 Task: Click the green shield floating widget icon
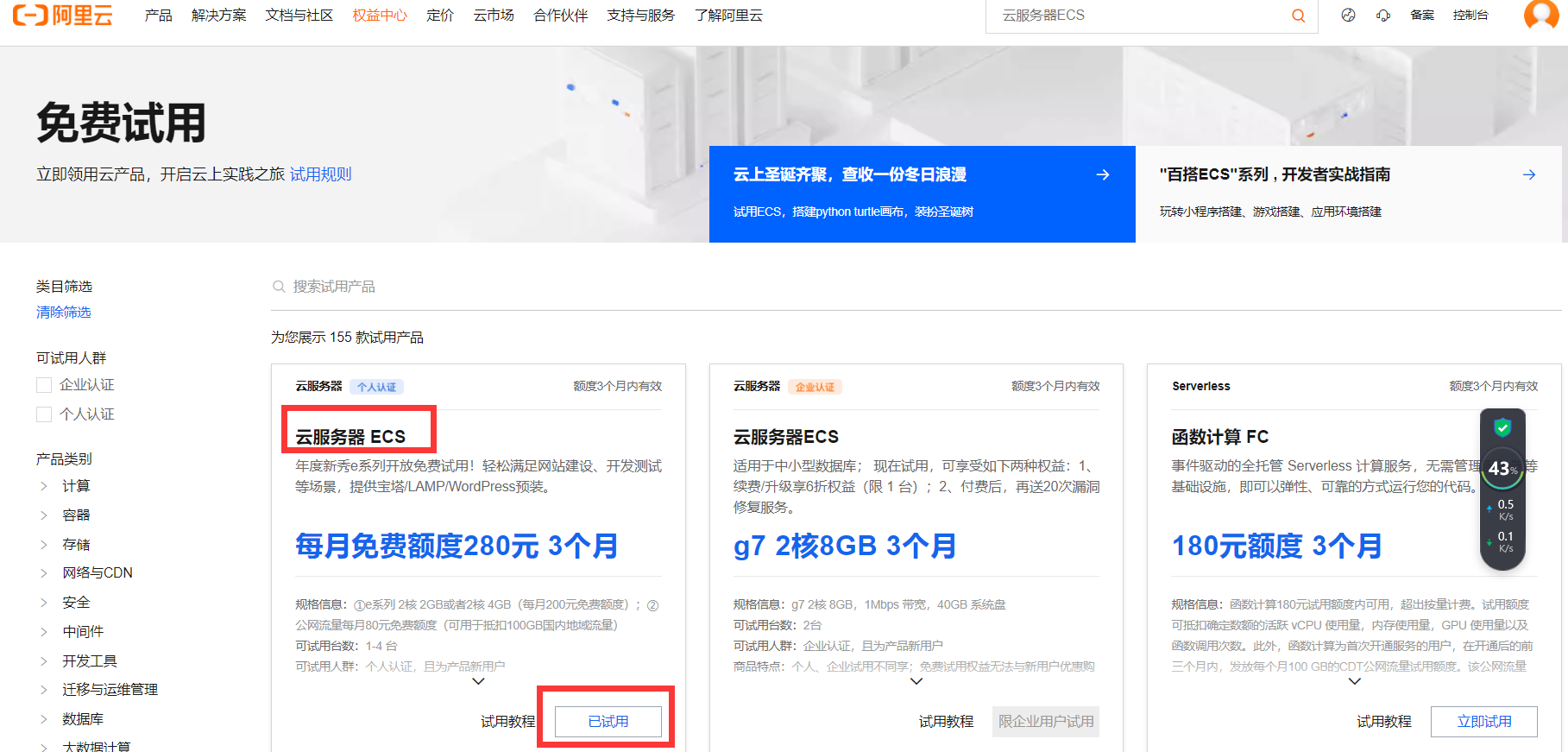point(1502,427)
